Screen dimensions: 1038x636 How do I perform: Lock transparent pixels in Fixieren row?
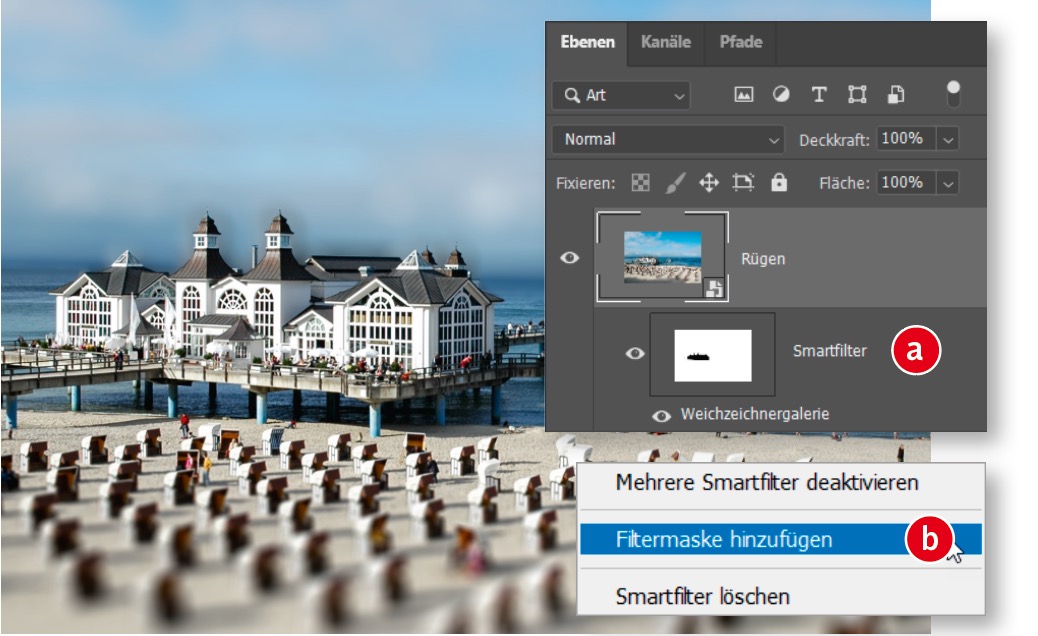[x=640, y=183]
